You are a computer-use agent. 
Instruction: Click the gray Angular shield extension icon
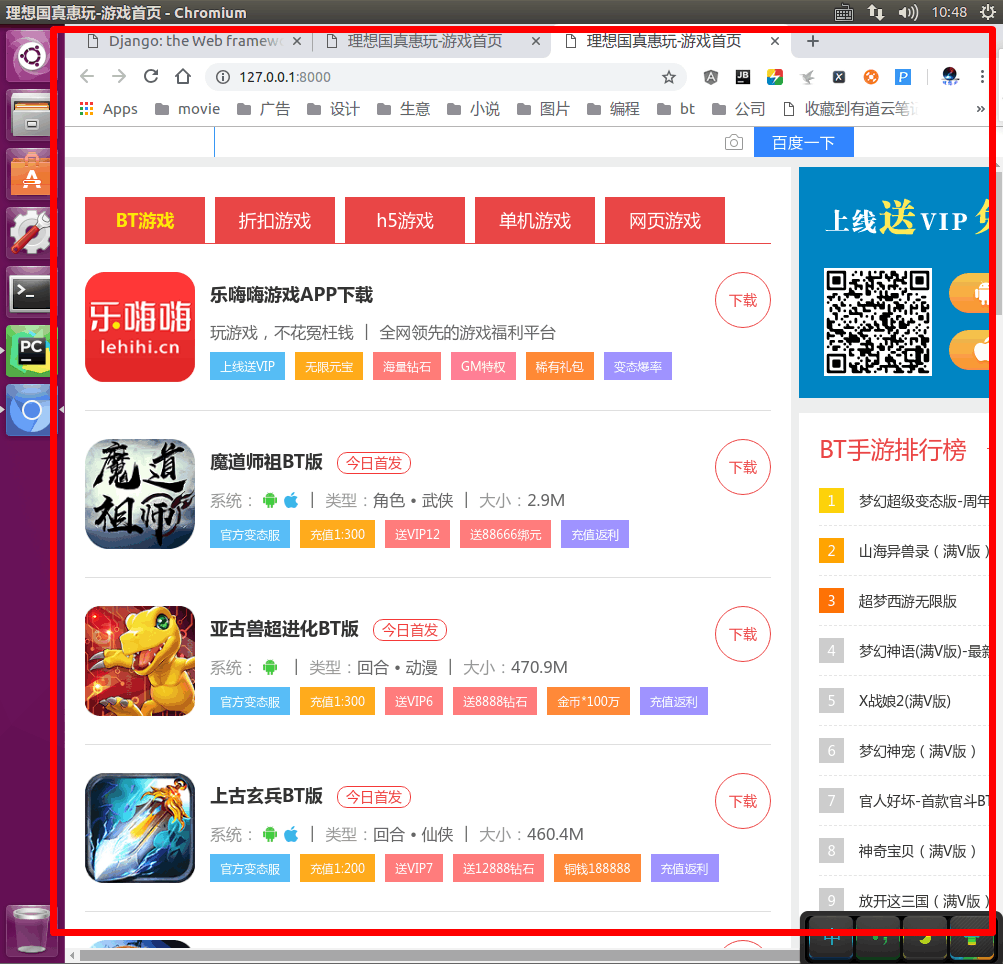click(x=711, y=77)
